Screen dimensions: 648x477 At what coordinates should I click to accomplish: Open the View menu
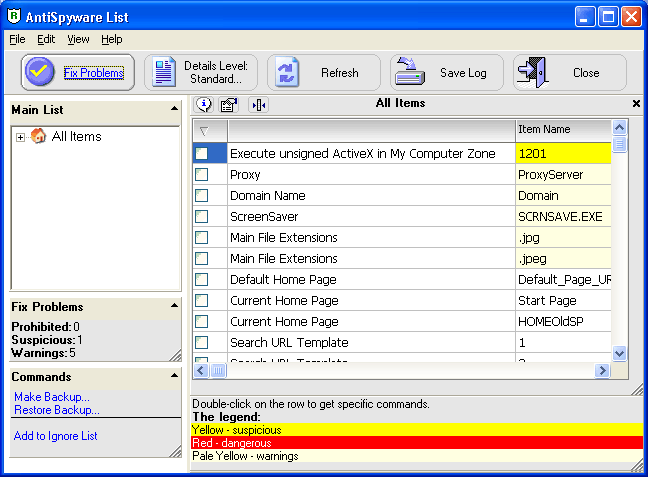78,39
